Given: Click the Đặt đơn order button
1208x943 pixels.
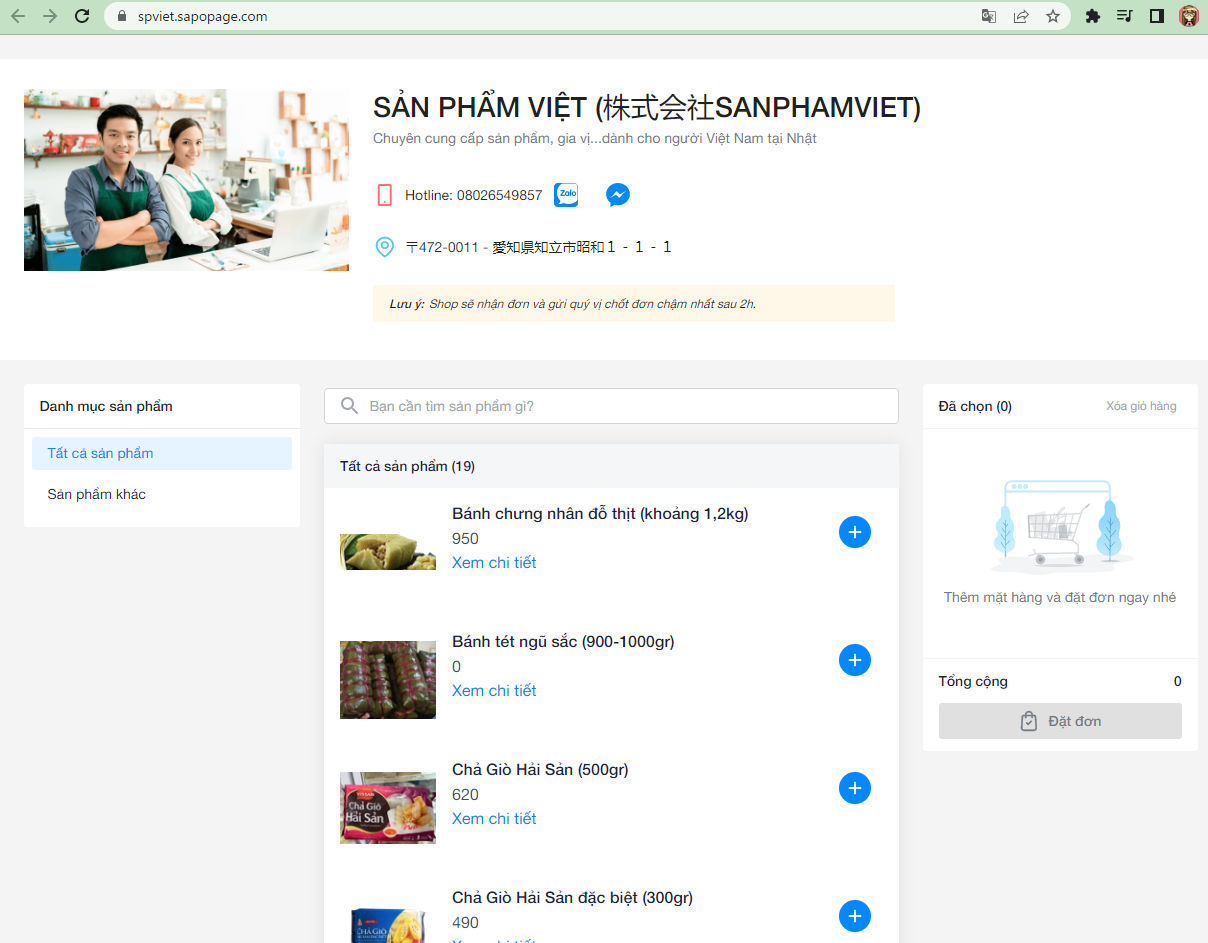Looking at the screenshot, I should click(1060, 721).
